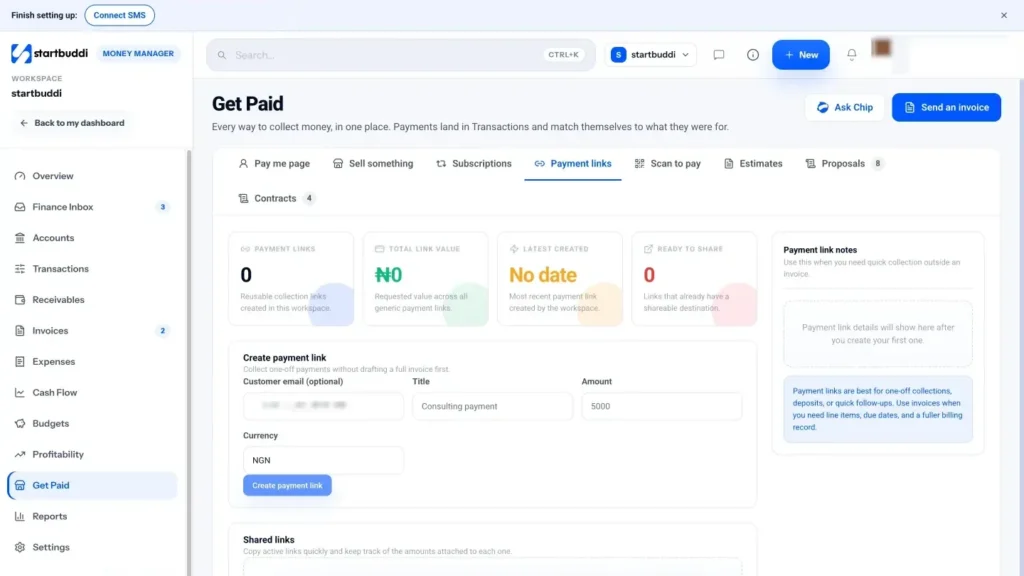Click the Proposals tab icon
This screenshot has width=1024, height=576.
810,163
